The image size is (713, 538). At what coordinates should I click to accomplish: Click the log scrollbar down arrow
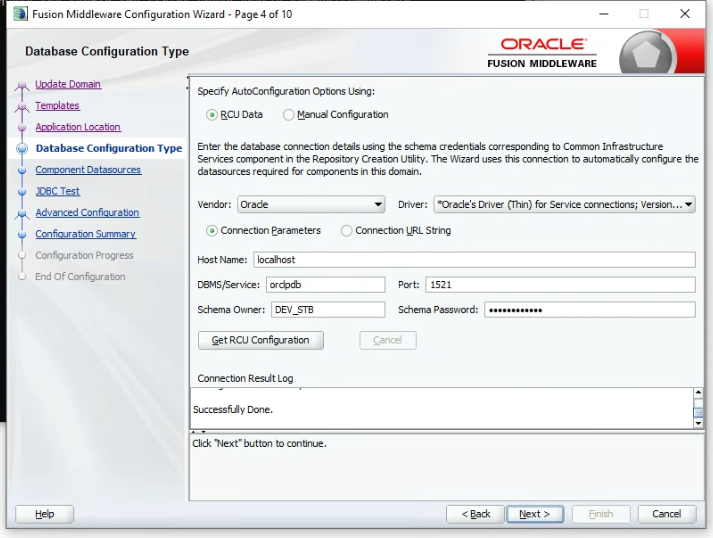(698, 423)
